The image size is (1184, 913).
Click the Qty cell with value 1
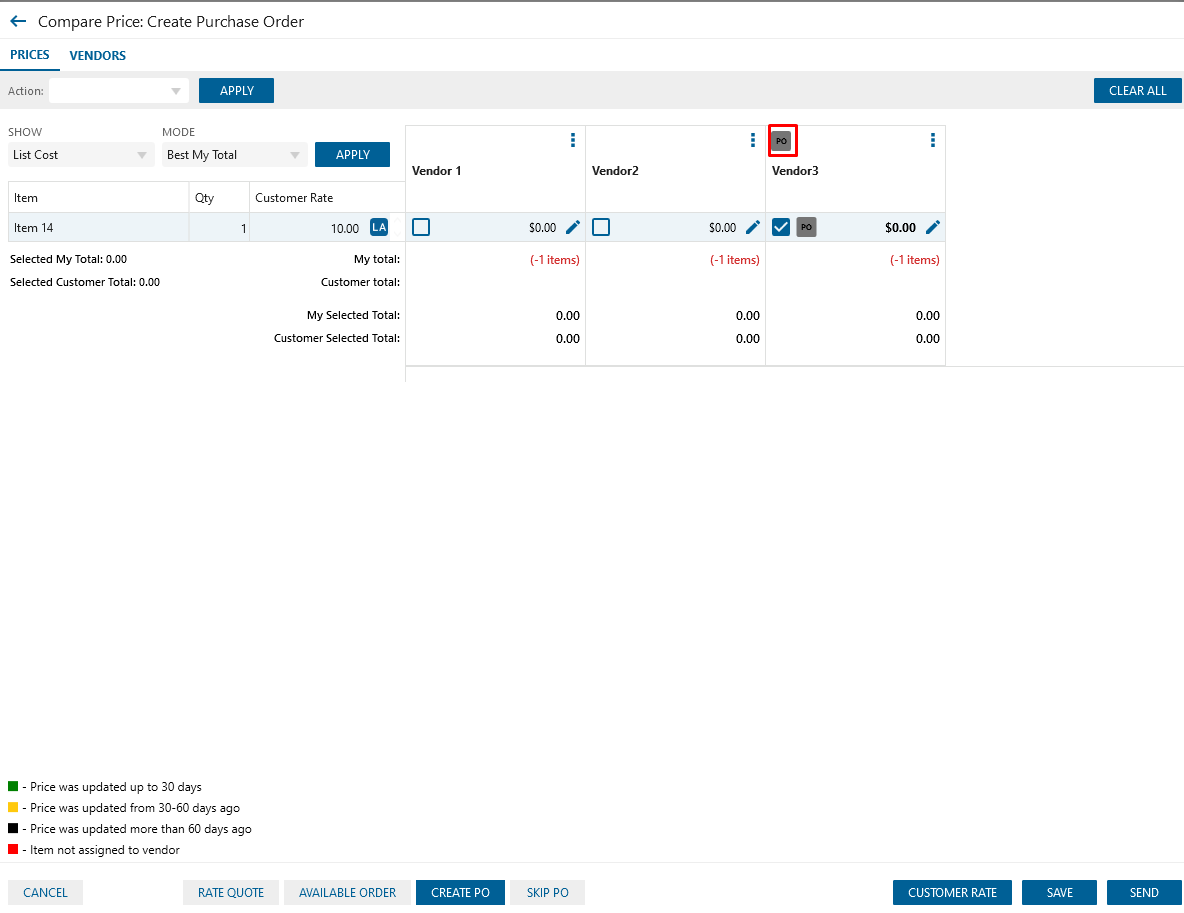(219, 227)
